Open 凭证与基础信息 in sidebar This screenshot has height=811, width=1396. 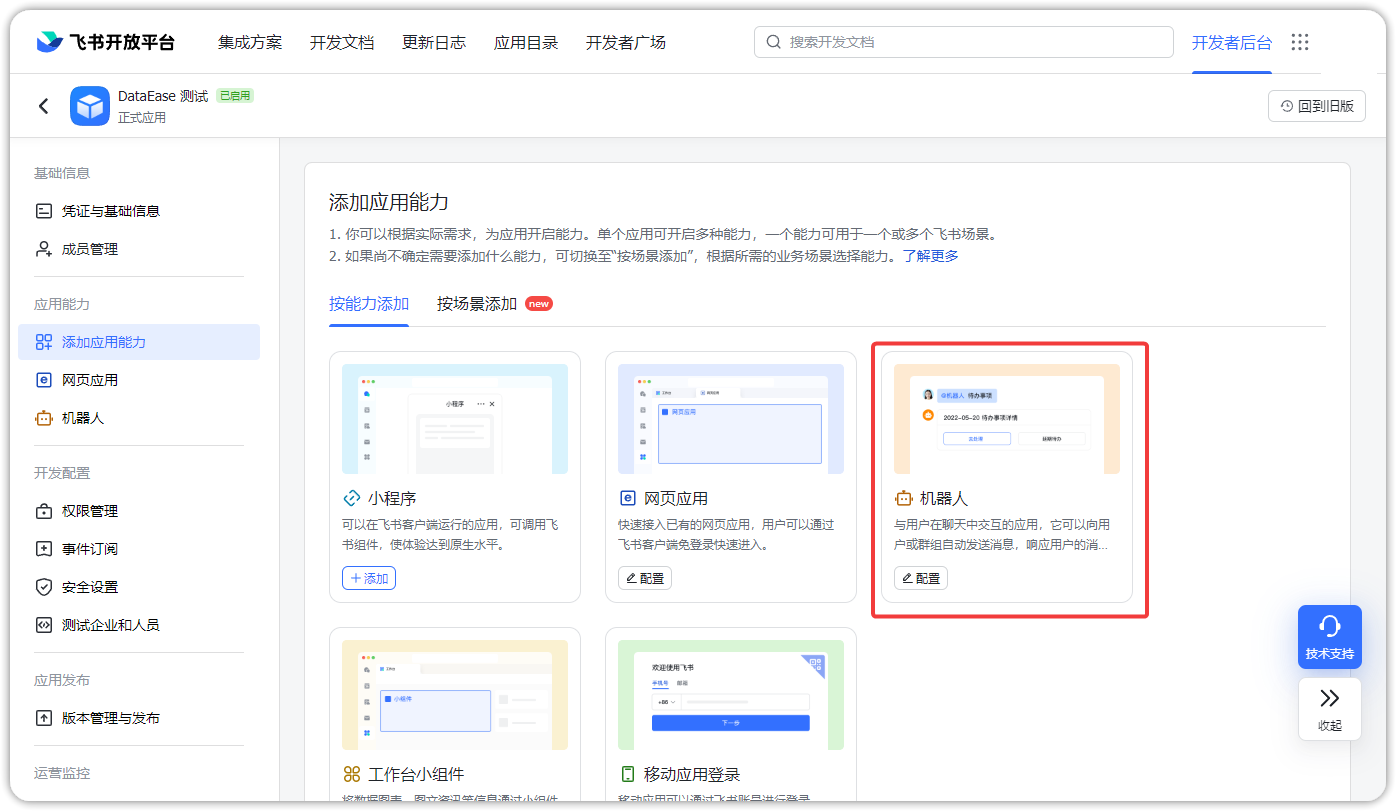(139, 211)
